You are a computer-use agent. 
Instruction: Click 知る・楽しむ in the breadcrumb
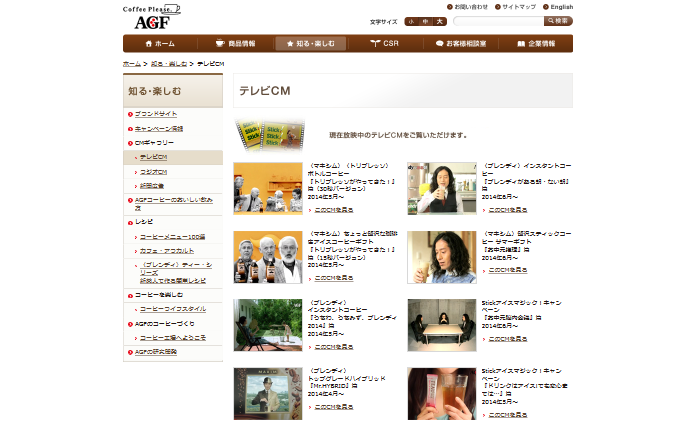click(169, 64)
